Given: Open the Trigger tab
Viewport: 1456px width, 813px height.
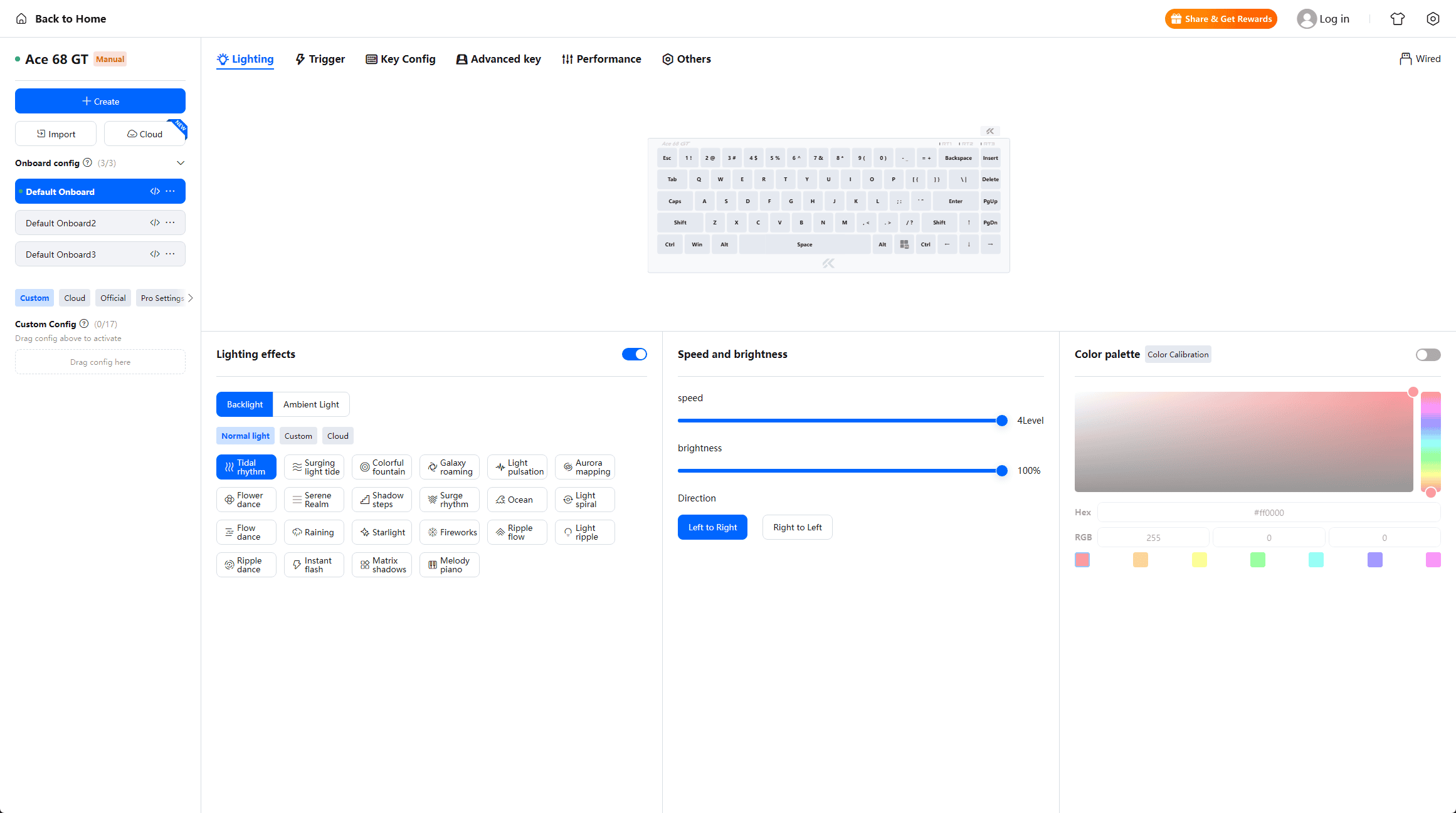Looking at the screenshot, I should 320,59.
